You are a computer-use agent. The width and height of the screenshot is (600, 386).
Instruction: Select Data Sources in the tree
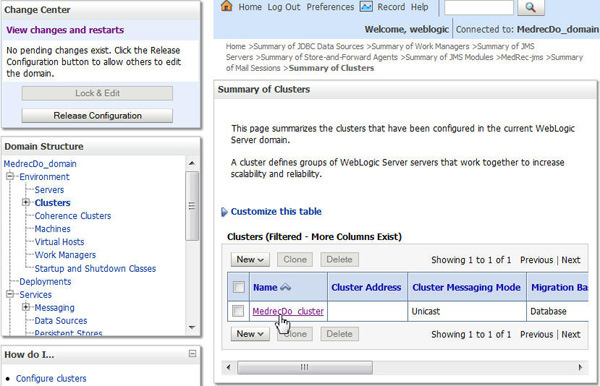click(x=61, y=321)
